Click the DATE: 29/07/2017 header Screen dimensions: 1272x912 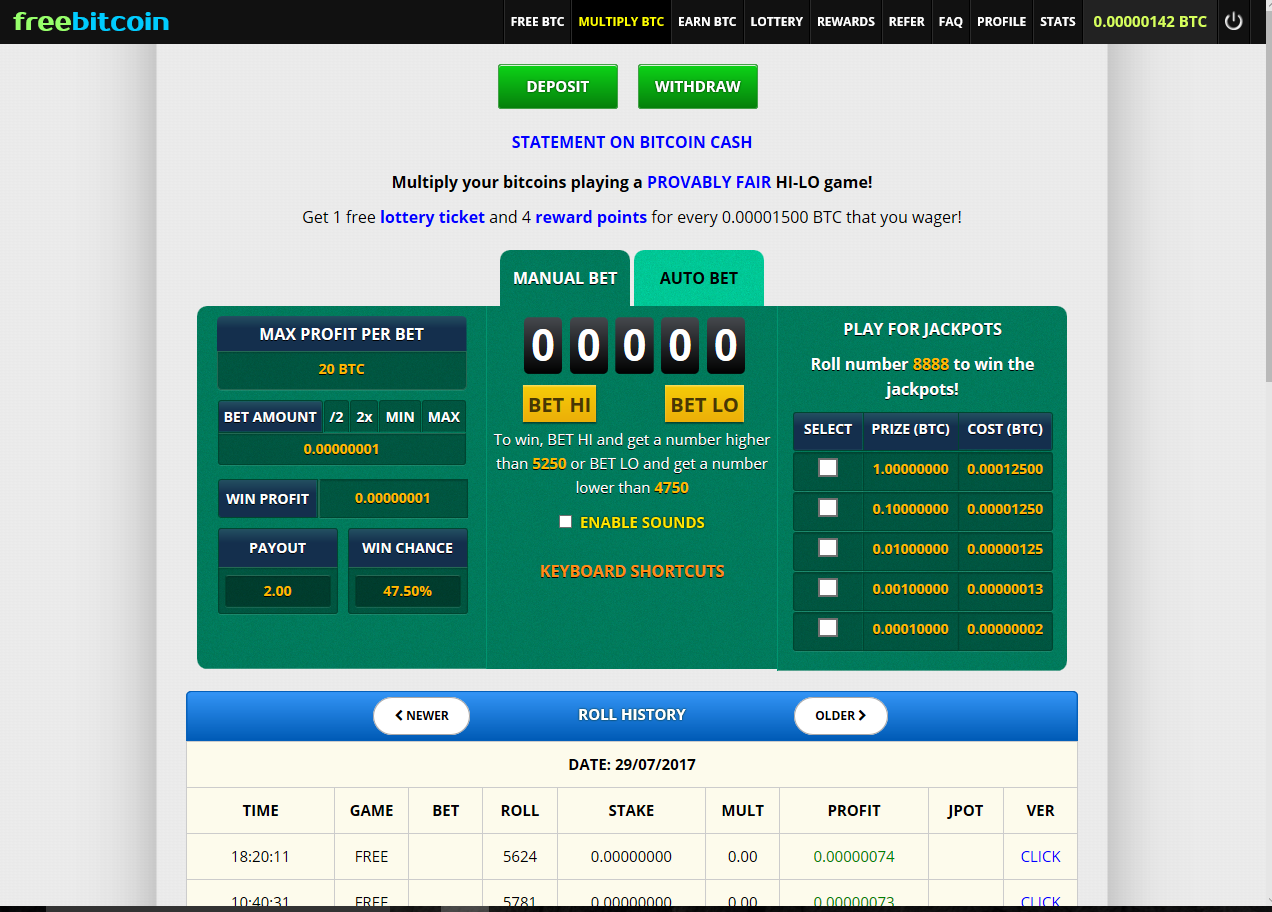[632, 764]
